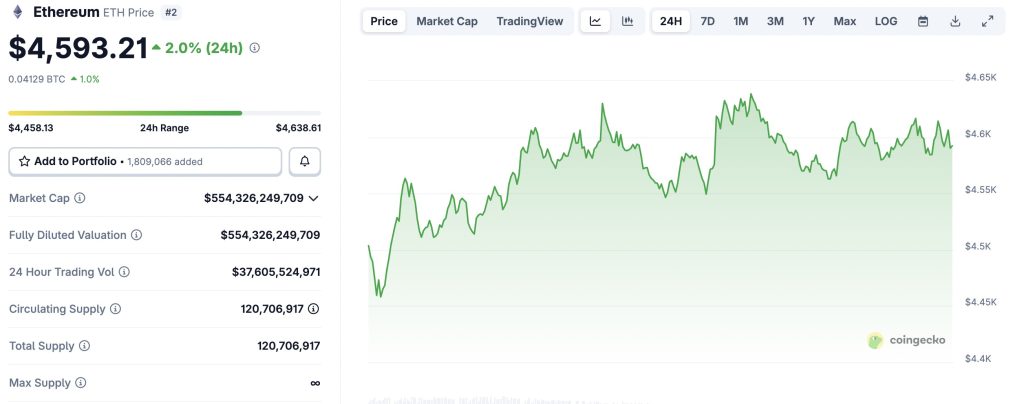Click the 24h price info icon
The image size is (1024, 404).
point(255,48)
